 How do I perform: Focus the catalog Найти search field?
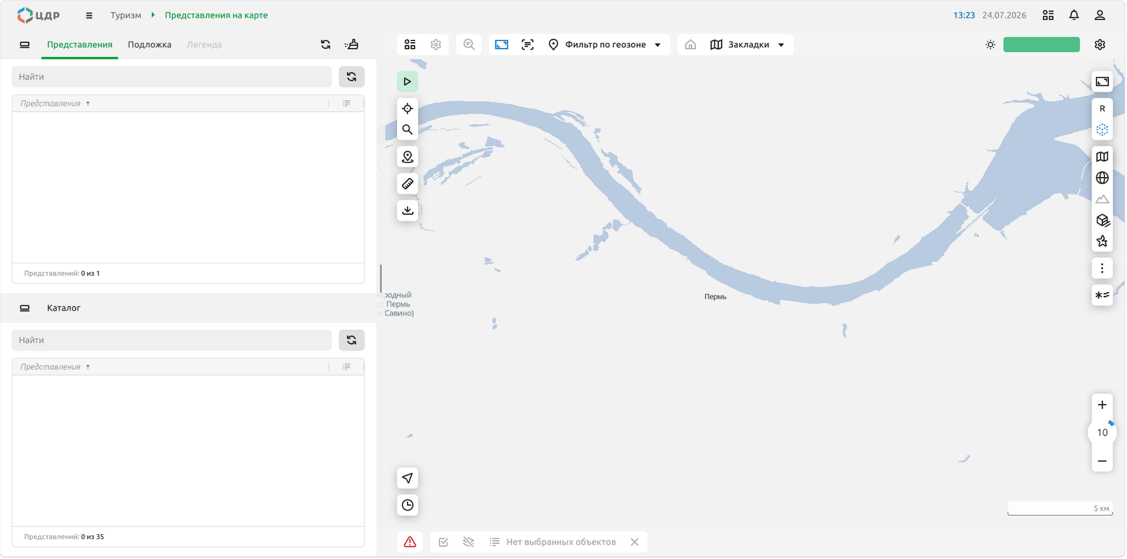point(172,340)
